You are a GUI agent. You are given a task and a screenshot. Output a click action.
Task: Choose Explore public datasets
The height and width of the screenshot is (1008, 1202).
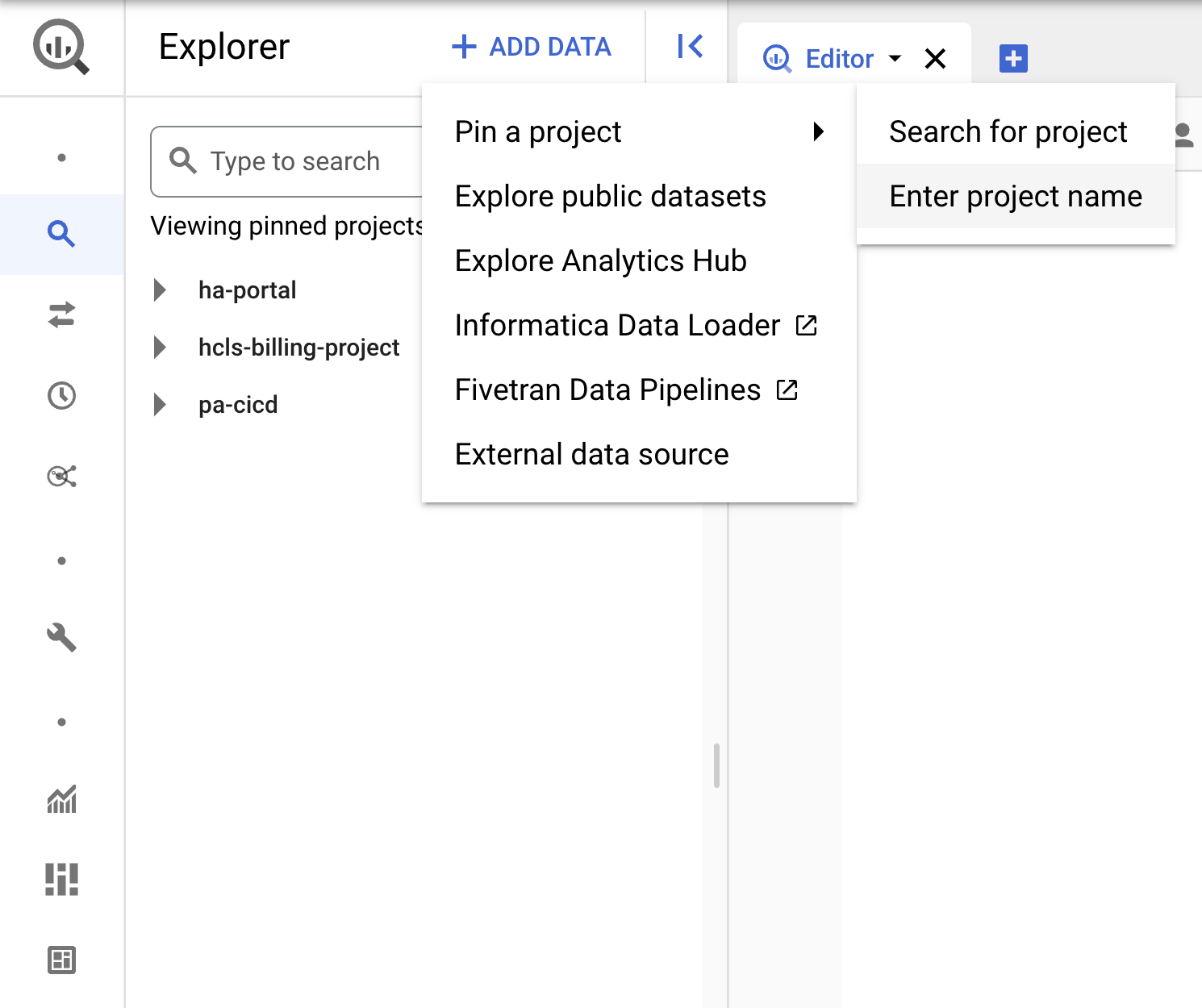(610, 197)
